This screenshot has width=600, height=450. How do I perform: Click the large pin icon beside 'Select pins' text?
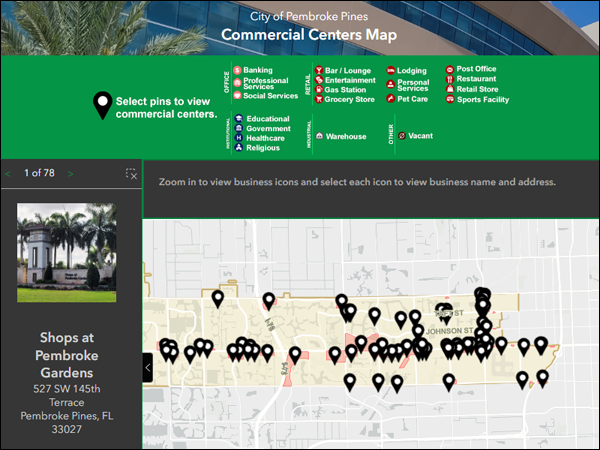coord(102,104)
